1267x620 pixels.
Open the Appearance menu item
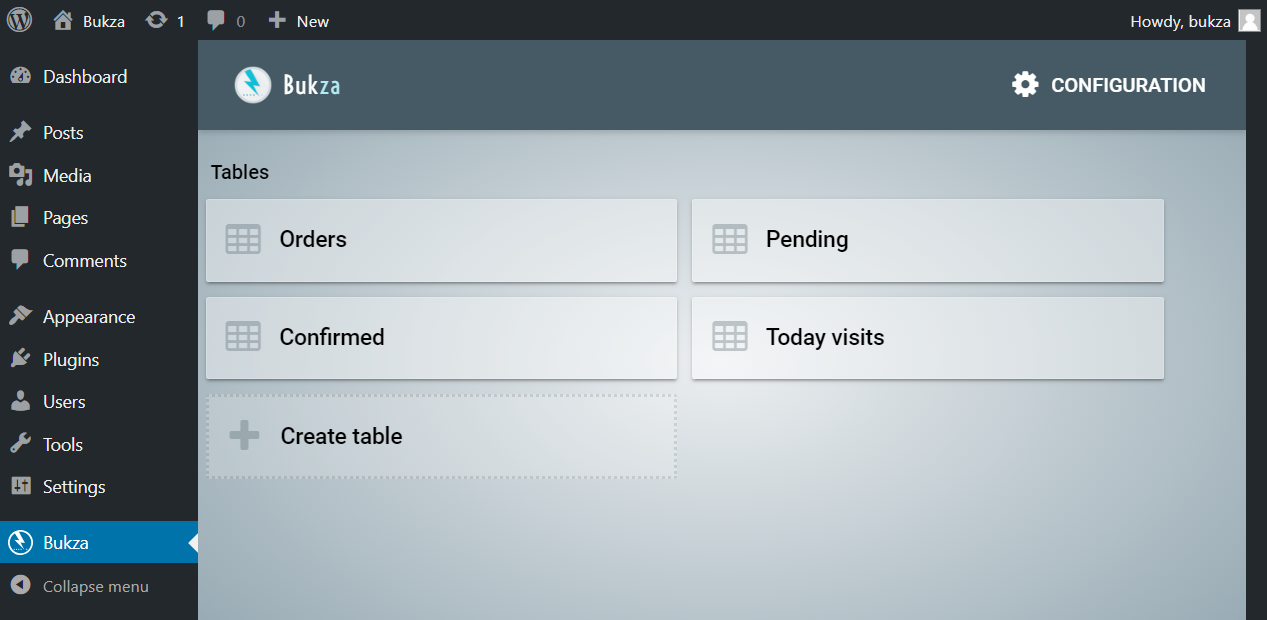pyautogui.click(x=88, y=317)
